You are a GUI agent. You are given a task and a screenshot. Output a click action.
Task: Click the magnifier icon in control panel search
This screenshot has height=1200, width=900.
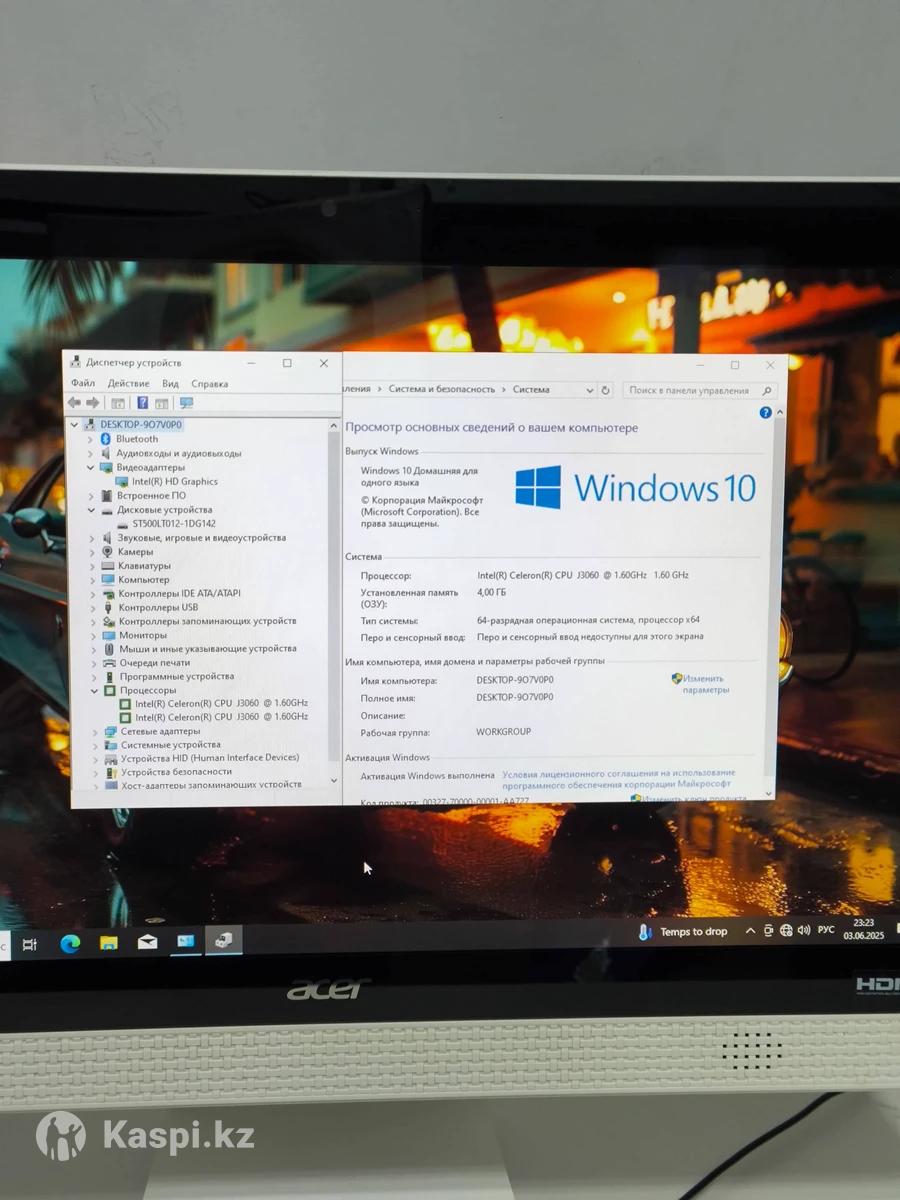tap(767, 391)
